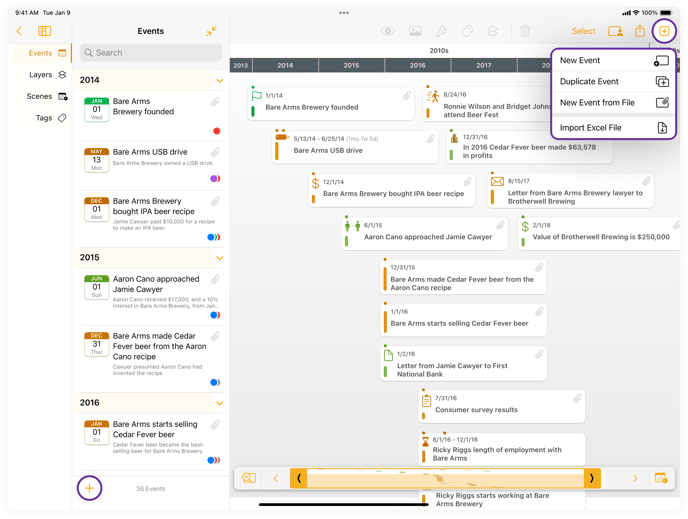This screenshot has width=688, height=519.
Task: Tap the add event plus button at bottom left
Action: point(89,488)
